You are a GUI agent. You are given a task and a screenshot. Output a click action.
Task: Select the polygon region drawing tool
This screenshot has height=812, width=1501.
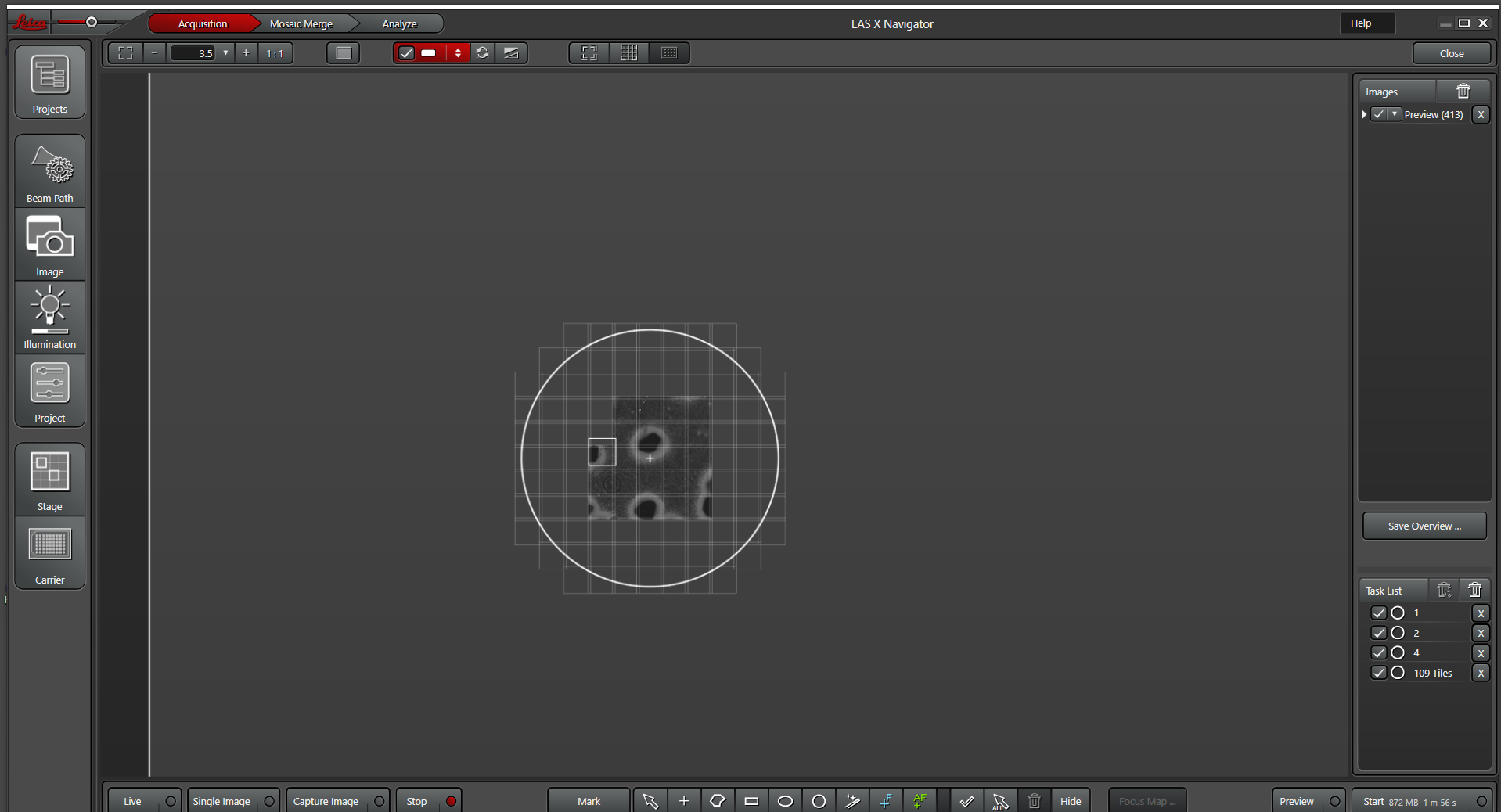718,801
